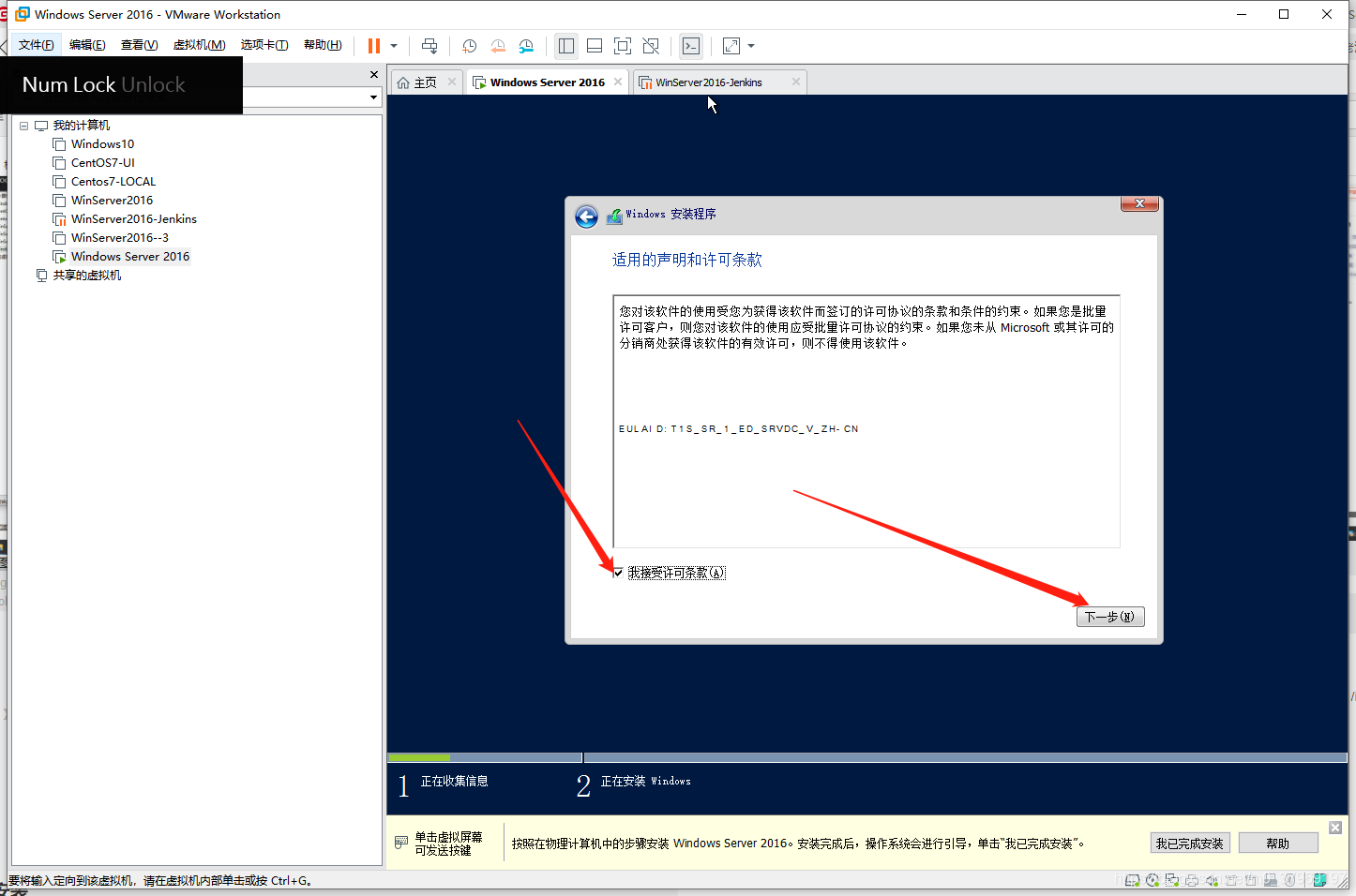Image resolution: width=1356 pixels, height=896 pixels.
Task: Click the sound card status icon
Action: pyautogui.click(x=1212, y=880)
